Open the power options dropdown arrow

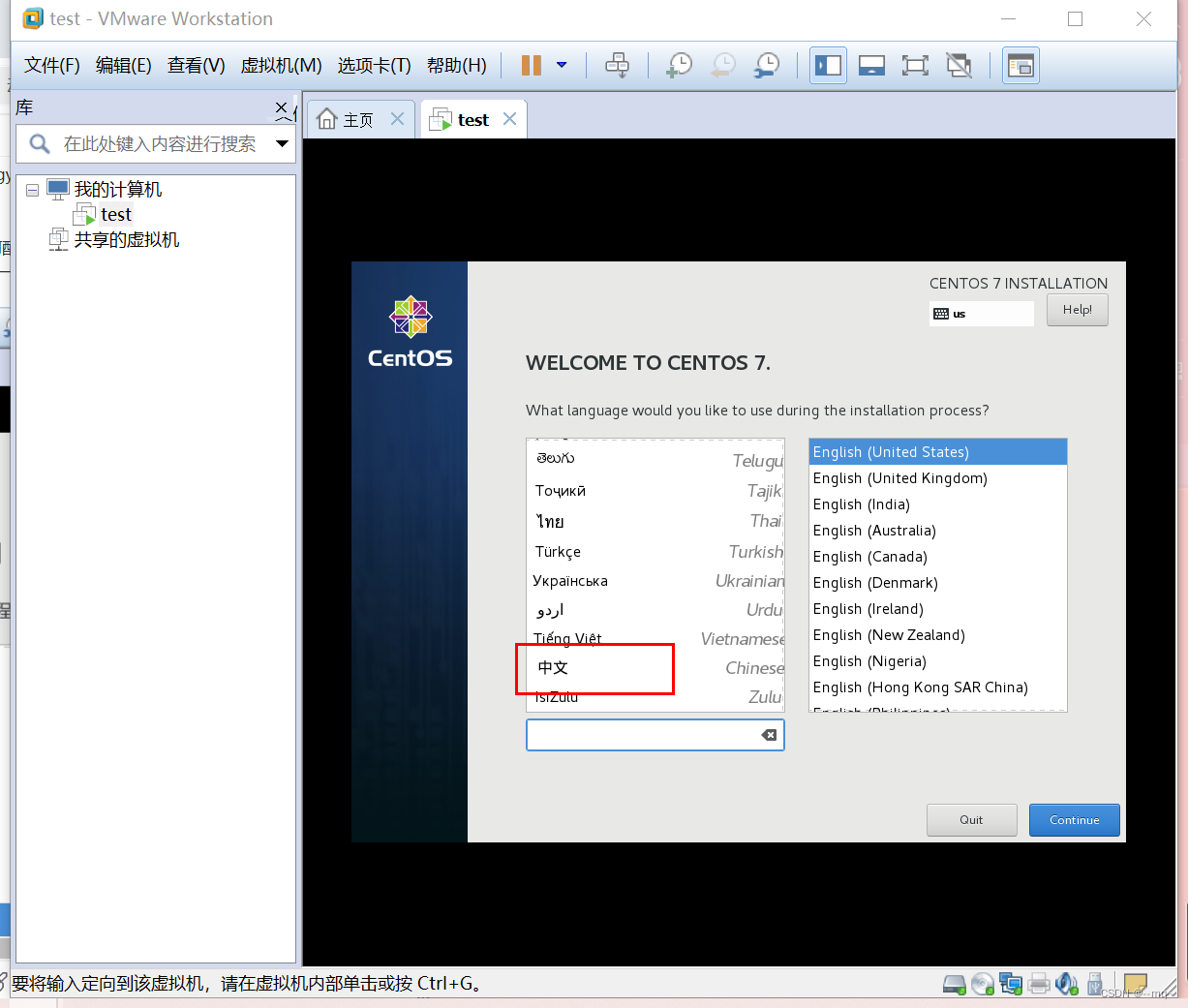pyautogui.click(x=562, y=65)
